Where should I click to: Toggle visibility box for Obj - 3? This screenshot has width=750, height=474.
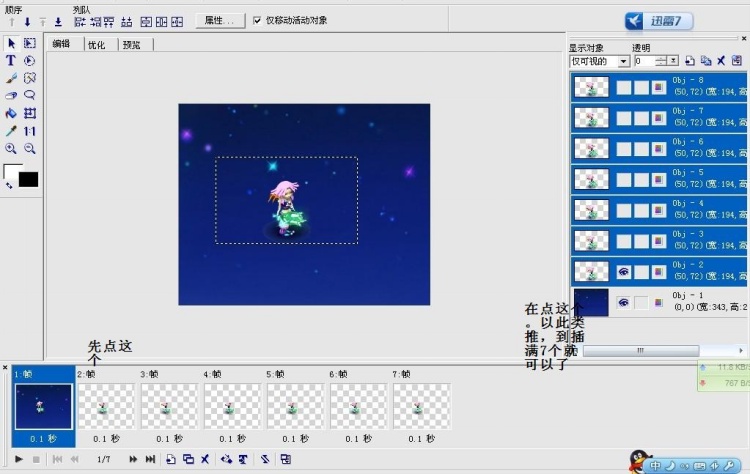coord(623,241)
